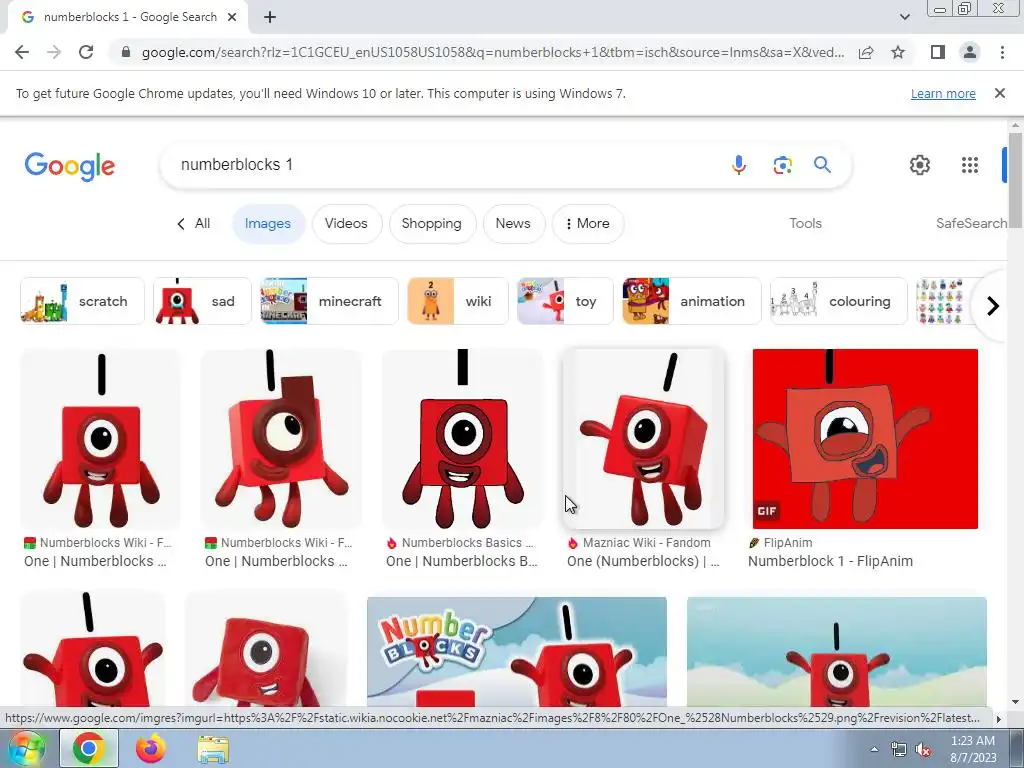Filter by the sad chip
Viewport: 1024px width, 768px height.
pyautogui.click(x=202, y=301)
